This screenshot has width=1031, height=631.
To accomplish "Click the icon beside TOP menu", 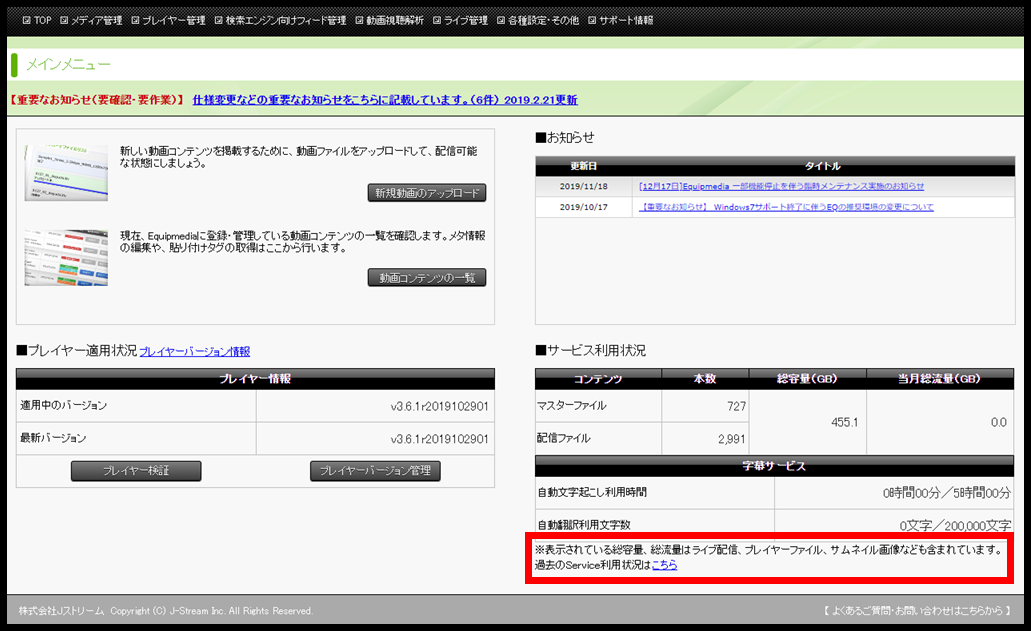I will coord(26,20).
